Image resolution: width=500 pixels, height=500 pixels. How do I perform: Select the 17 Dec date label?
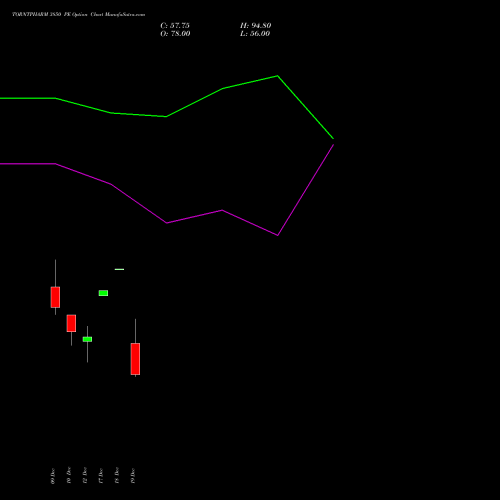(x=101, y=476)
